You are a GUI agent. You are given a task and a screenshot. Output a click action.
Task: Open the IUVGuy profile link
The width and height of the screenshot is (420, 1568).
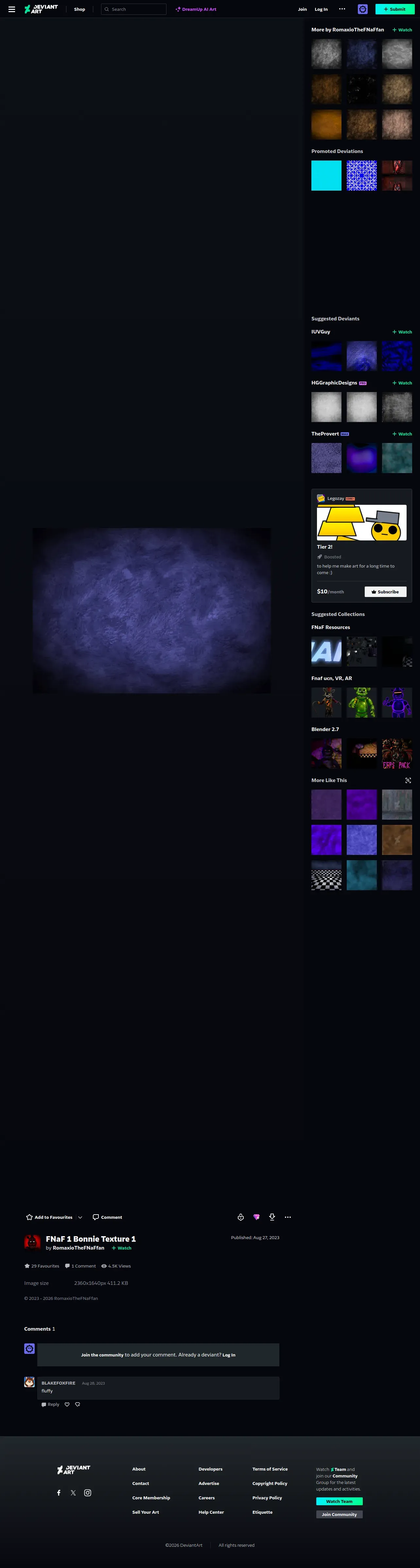tap(321, 332)
